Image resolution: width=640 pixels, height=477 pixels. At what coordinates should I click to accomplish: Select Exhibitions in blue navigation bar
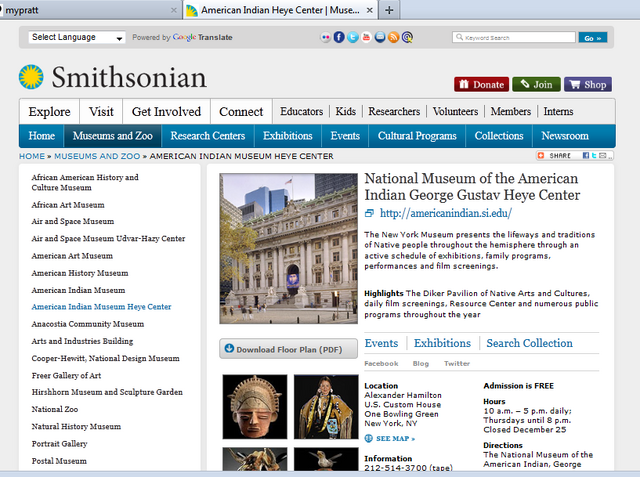click(x=288, y=136)
